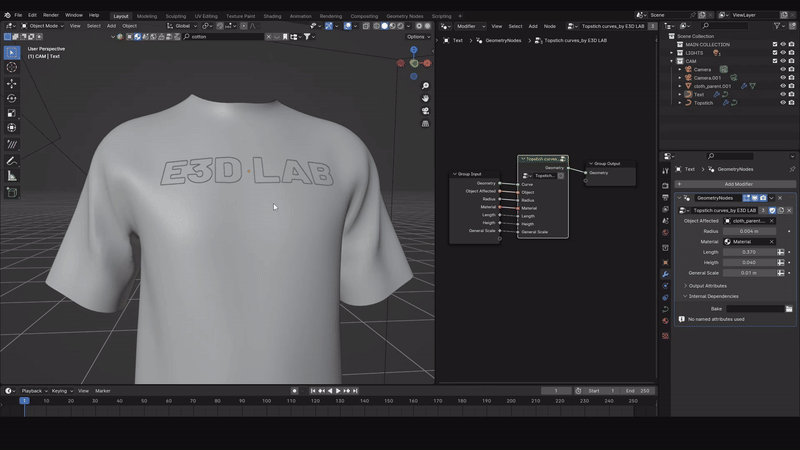Open the Tool properties tab
This screenshot has width=800, height=450.
click(665, 171)
